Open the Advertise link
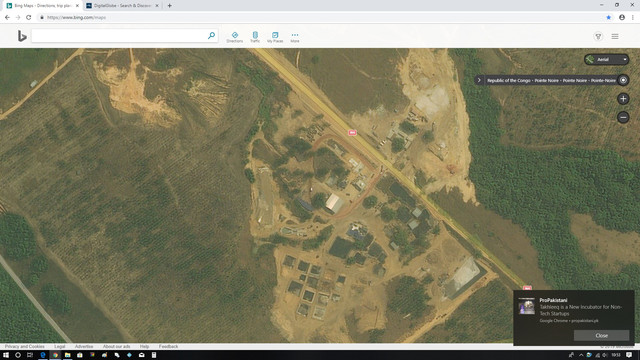Image resolution: width=640 pixels, height=360 pixels. 84,347
